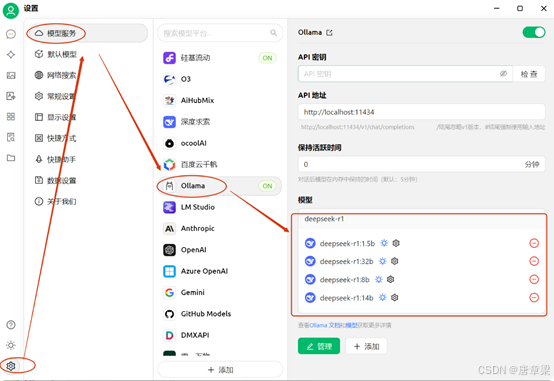Toggle API key visibility eye icon
The image size is (554, 381).
pos(503,74)
